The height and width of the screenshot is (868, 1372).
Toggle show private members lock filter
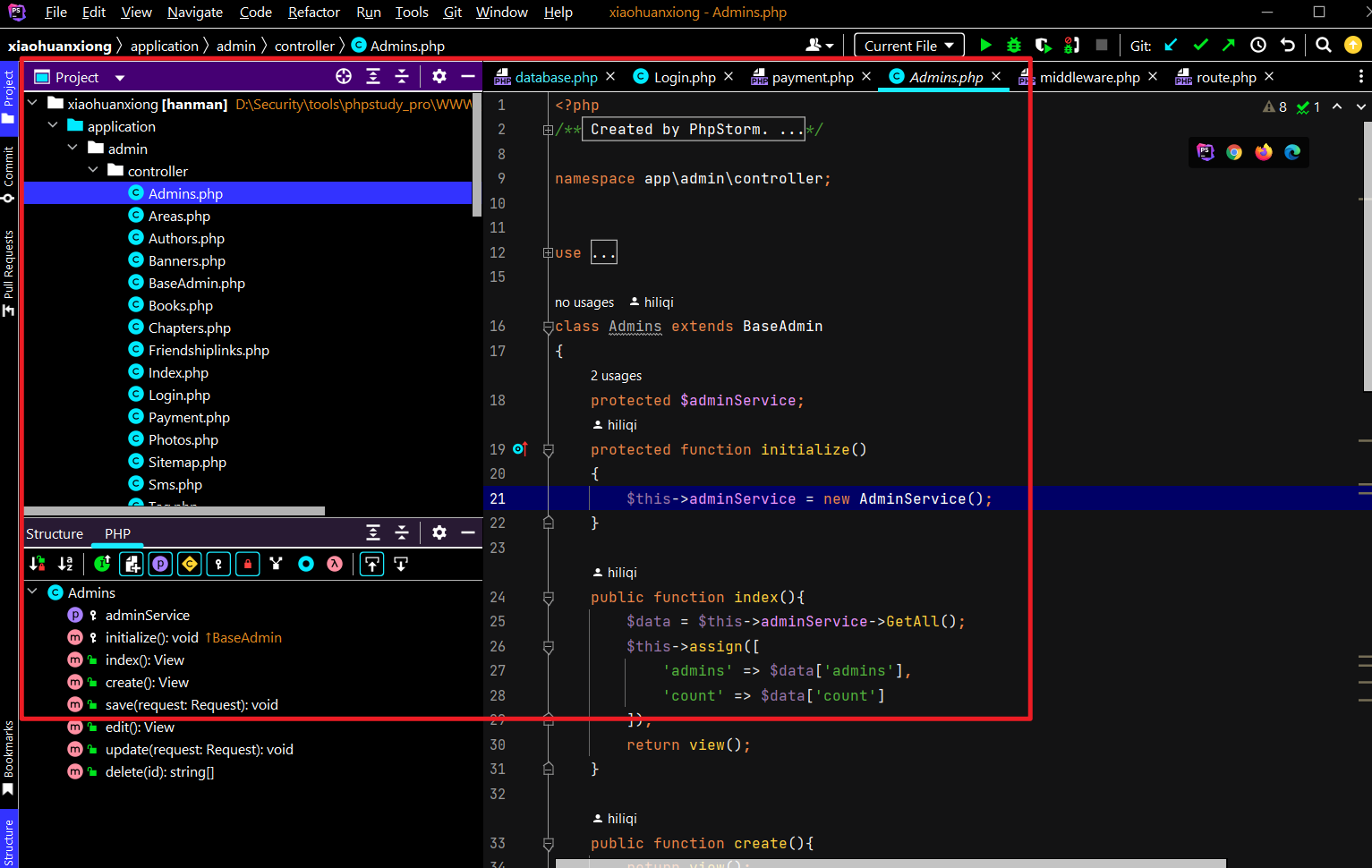tap(248, 564)
